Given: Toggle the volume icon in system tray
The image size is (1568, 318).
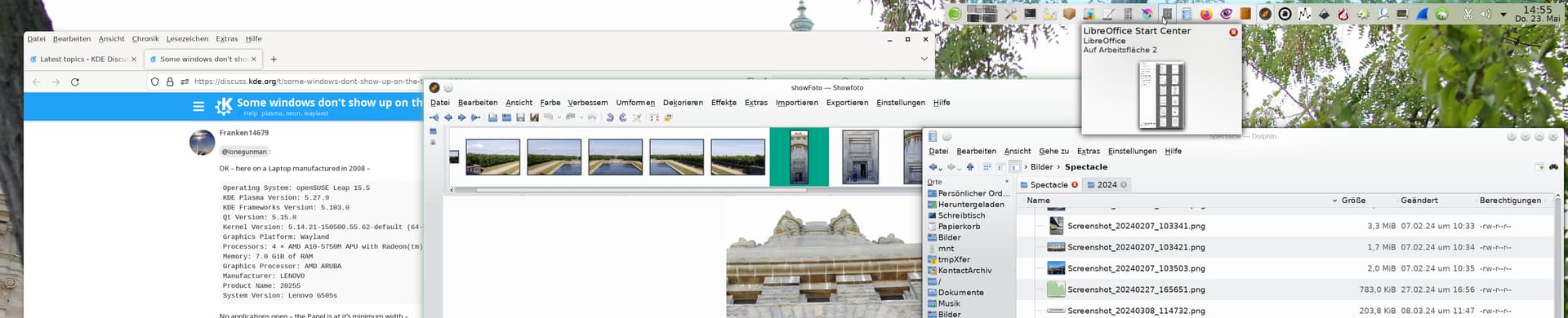Looking at the screenshot, I should [x=1485, y=14].
